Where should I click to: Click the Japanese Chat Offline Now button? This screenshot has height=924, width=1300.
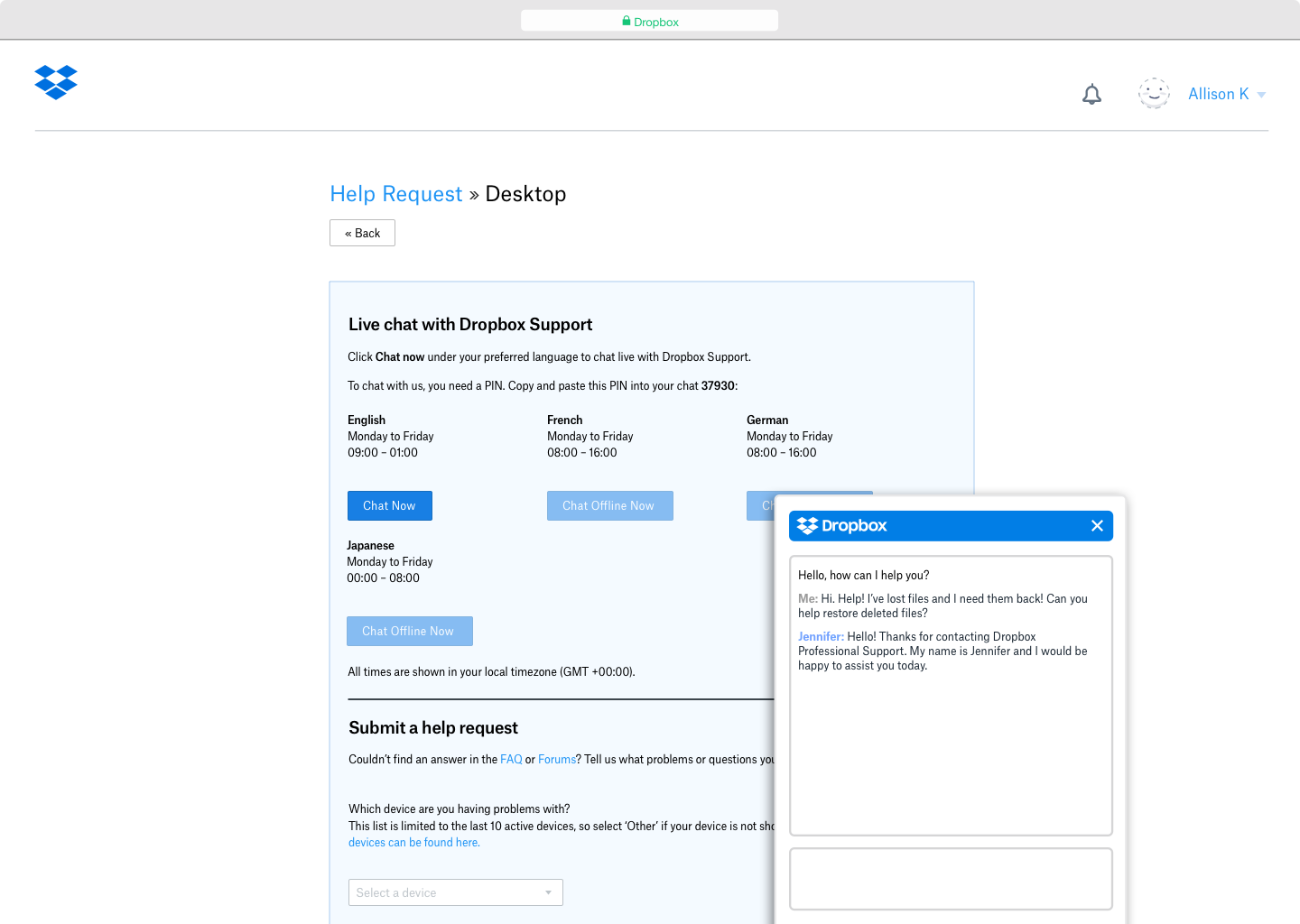click(410, 632)
